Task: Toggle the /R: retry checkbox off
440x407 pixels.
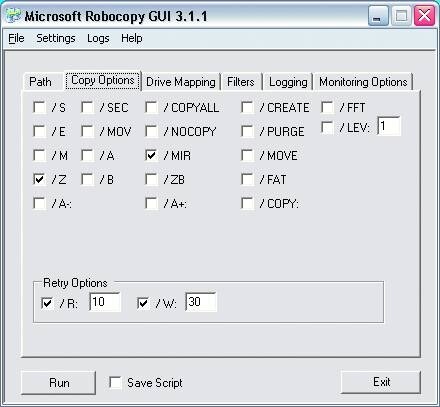Action: (x=47, y=303)
